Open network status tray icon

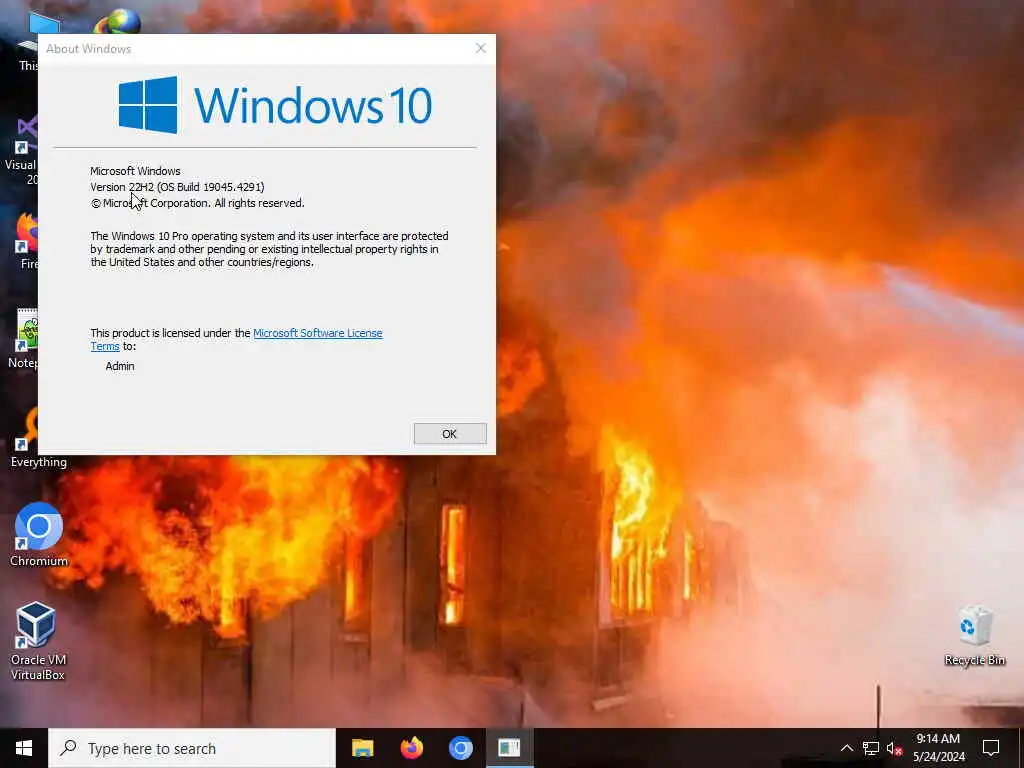[x=870, y=748]
